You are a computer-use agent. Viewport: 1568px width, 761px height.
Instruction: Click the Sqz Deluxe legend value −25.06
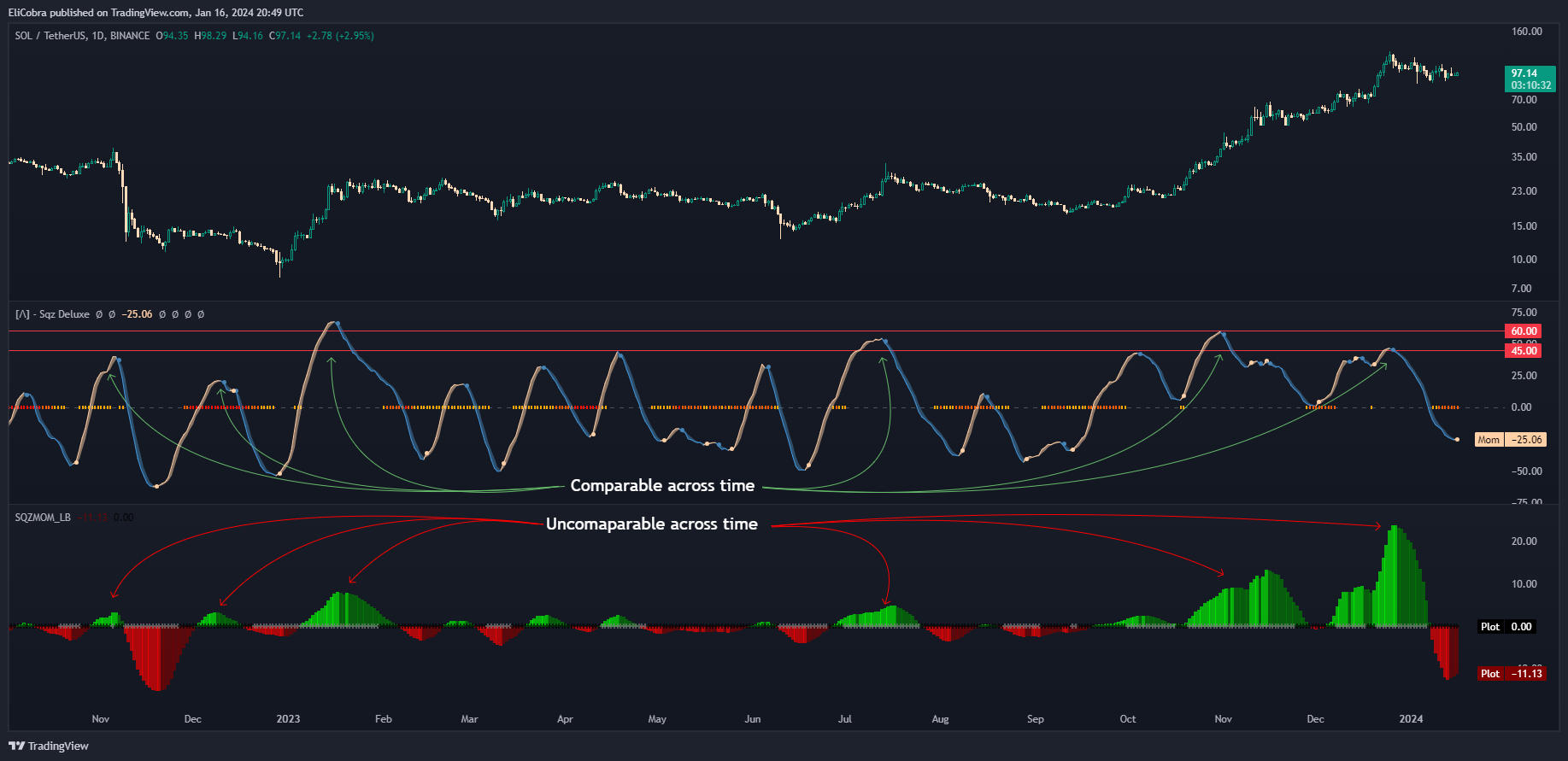click(137, 314)
